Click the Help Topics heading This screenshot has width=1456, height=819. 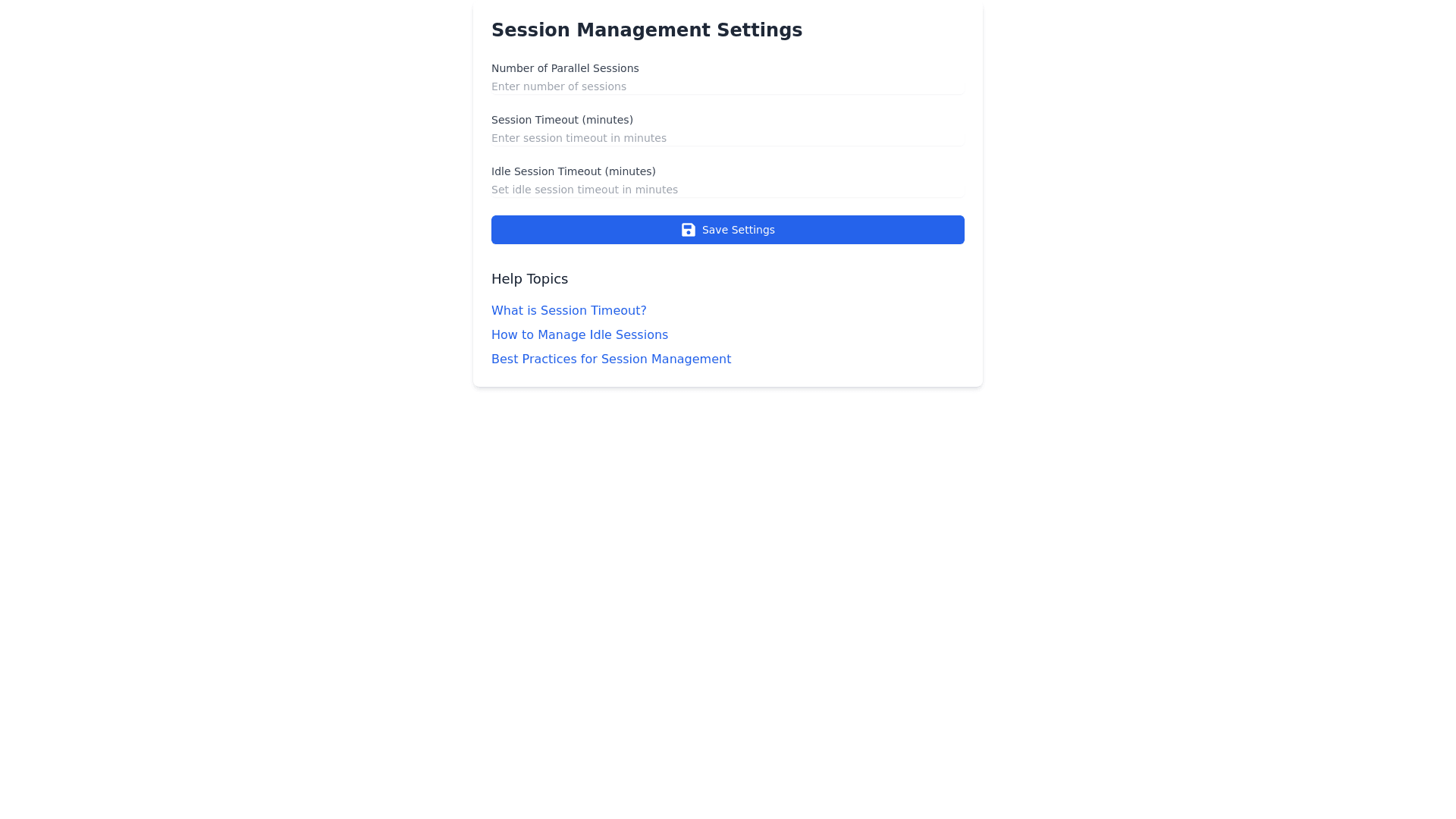pyautogui.click(x=529, y=279)
